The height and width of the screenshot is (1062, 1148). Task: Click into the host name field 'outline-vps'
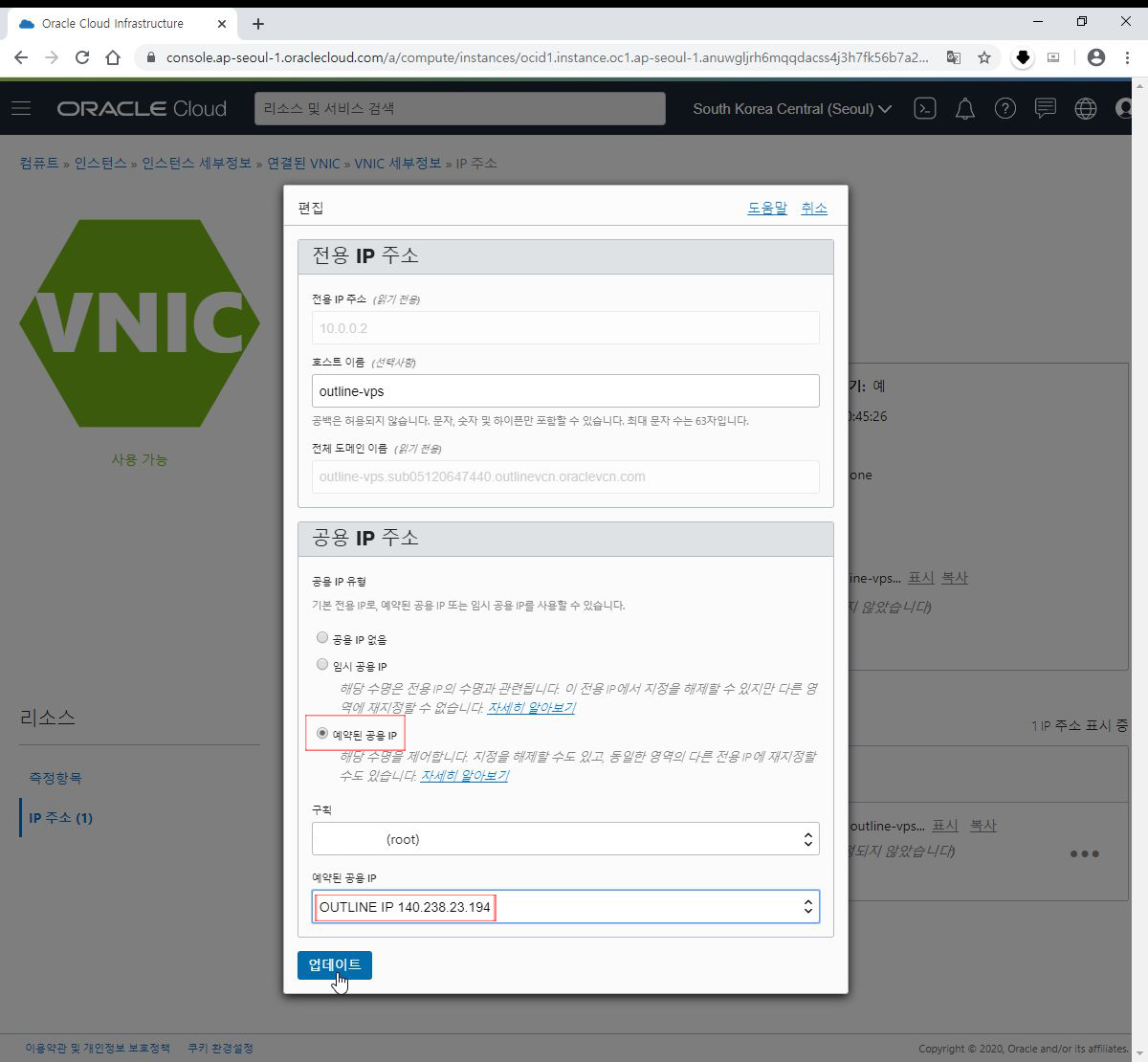(565, 390)
